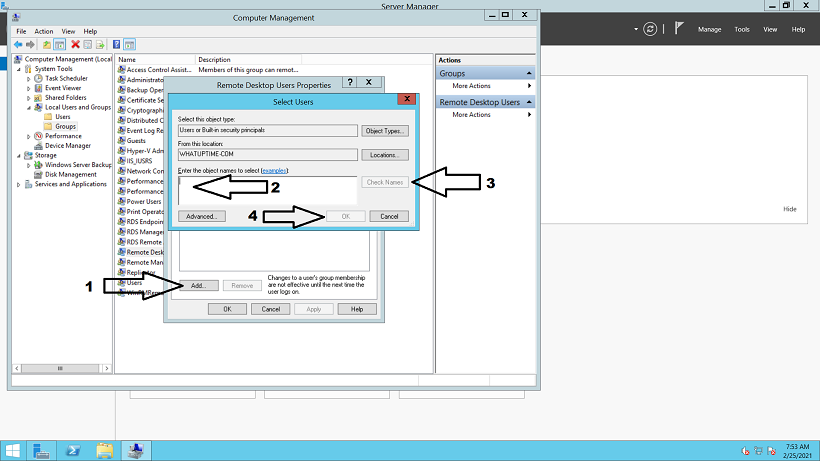The width and height of the screenshot is (820, 461).
Task: Expand the Services and Applications node
Action: (x=19, y=185)
